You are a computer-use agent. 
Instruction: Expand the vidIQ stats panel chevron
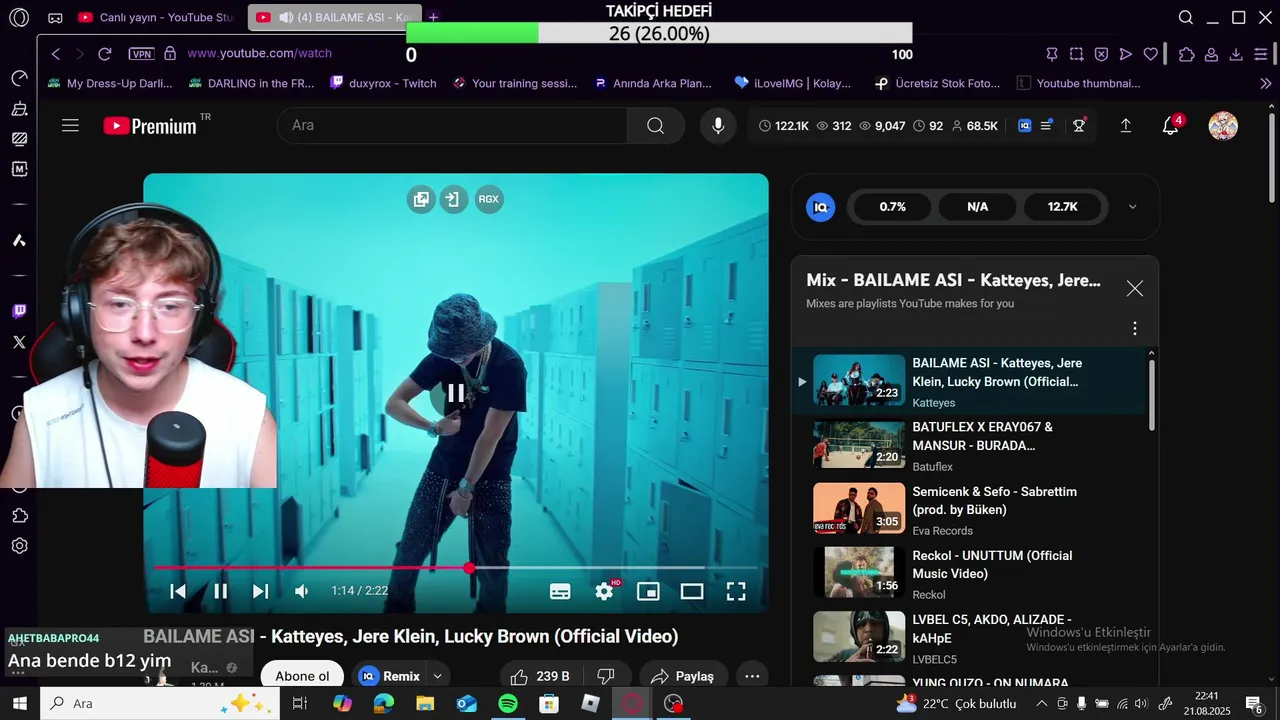[1132, 207]
